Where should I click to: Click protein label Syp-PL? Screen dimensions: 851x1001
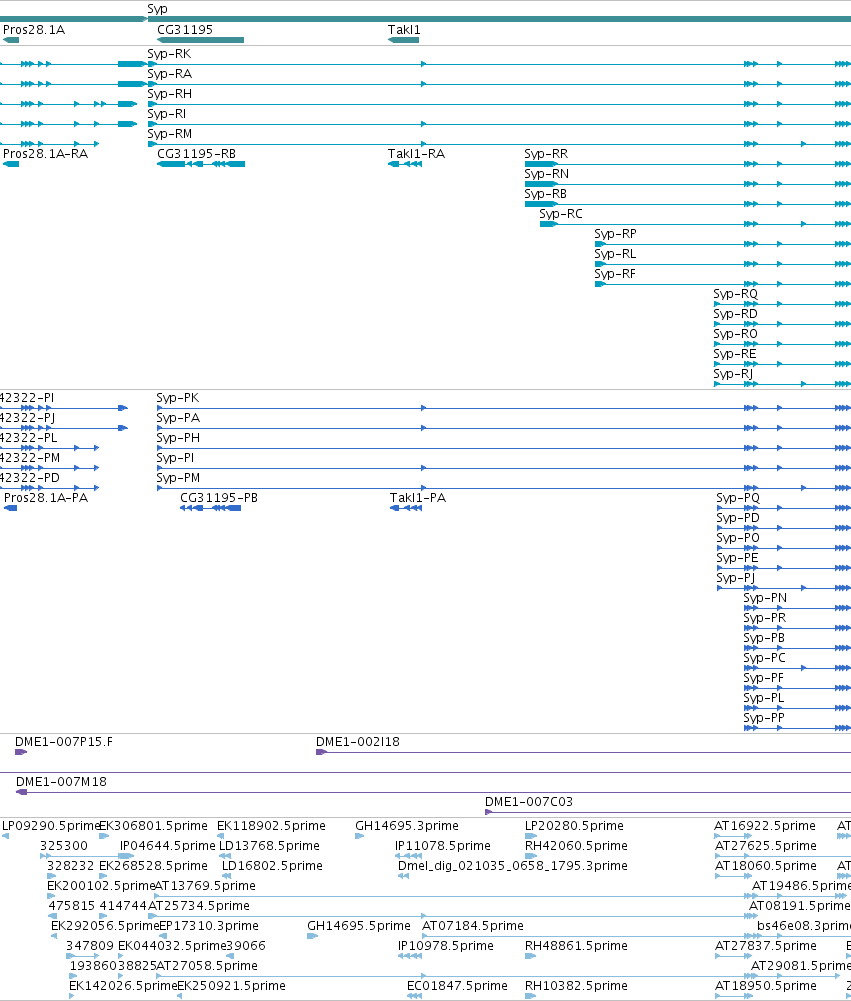[x=764, y=698]
